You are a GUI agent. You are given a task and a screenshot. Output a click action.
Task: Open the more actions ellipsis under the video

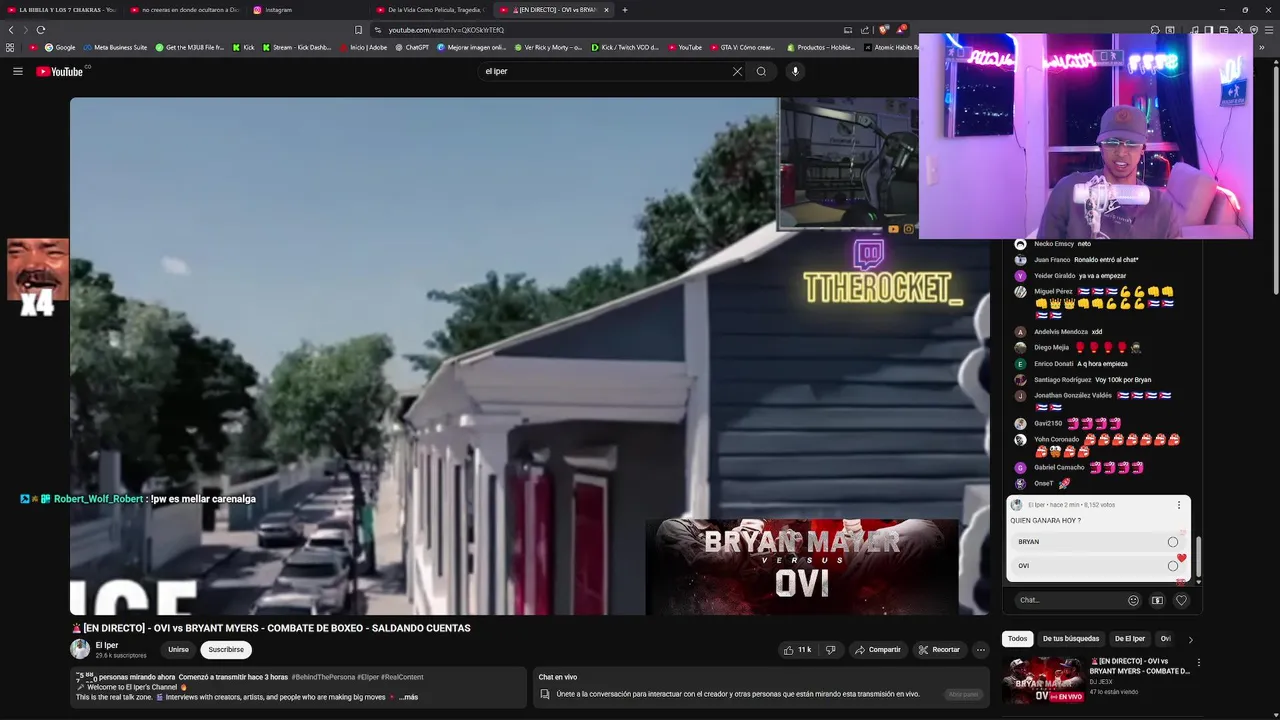tap(981, 650)
